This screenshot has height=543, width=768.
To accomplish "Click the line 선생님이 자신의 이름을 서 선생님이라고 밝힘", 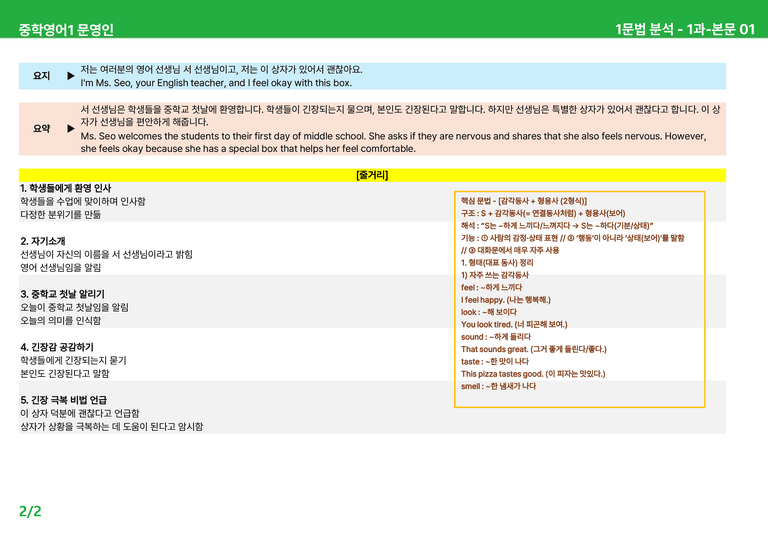I will 106,254.
